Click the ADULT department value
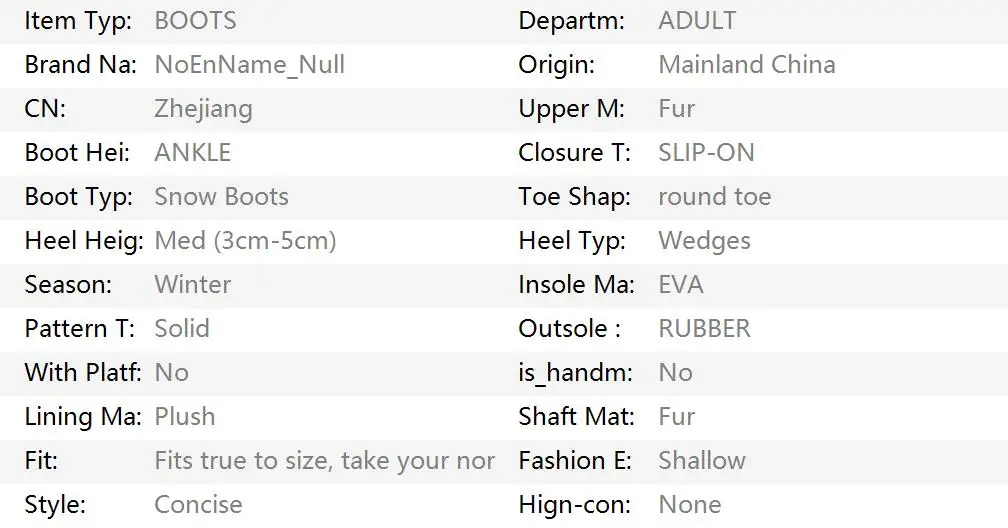Screen dimensions: 1008x528 click(x=697, y=21)
